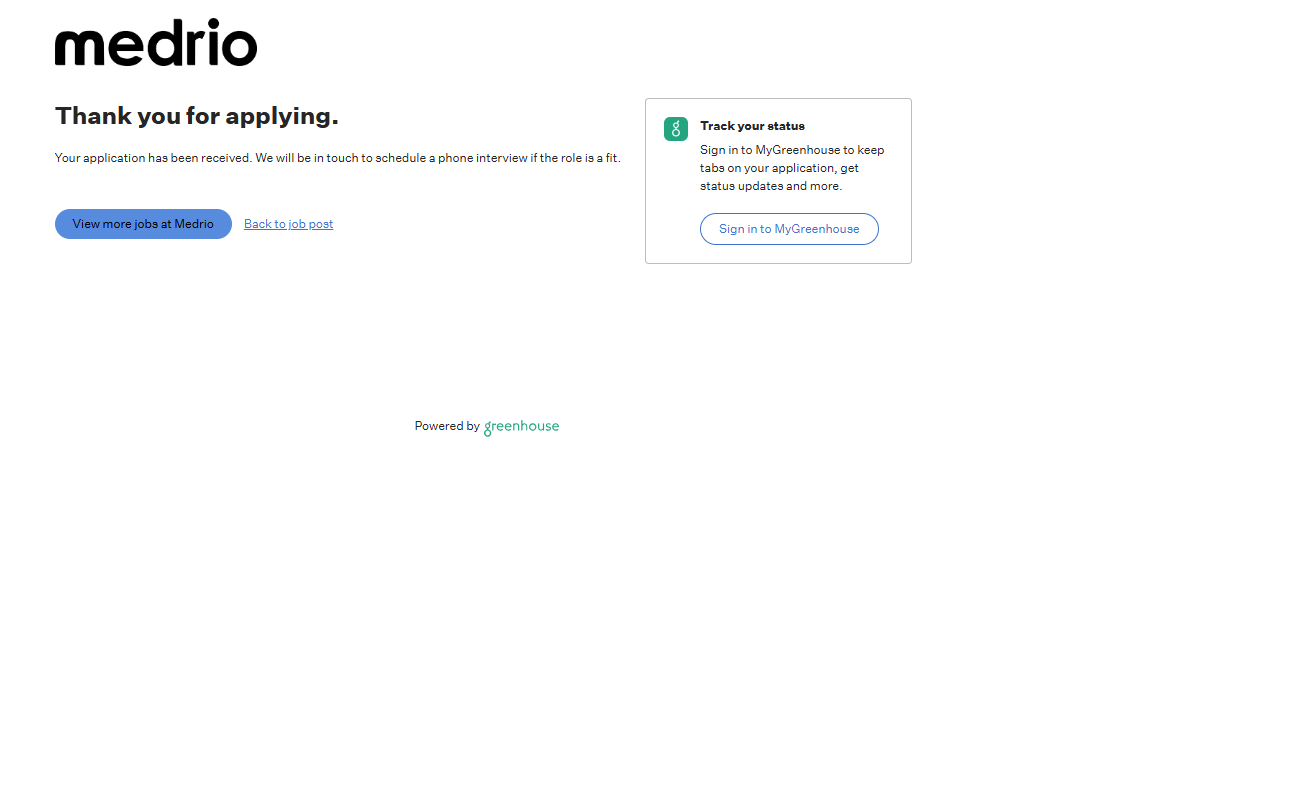Viewport: 1297px width, 785px height.
Task: Click the "Track your status" card title
Action: 752,126
